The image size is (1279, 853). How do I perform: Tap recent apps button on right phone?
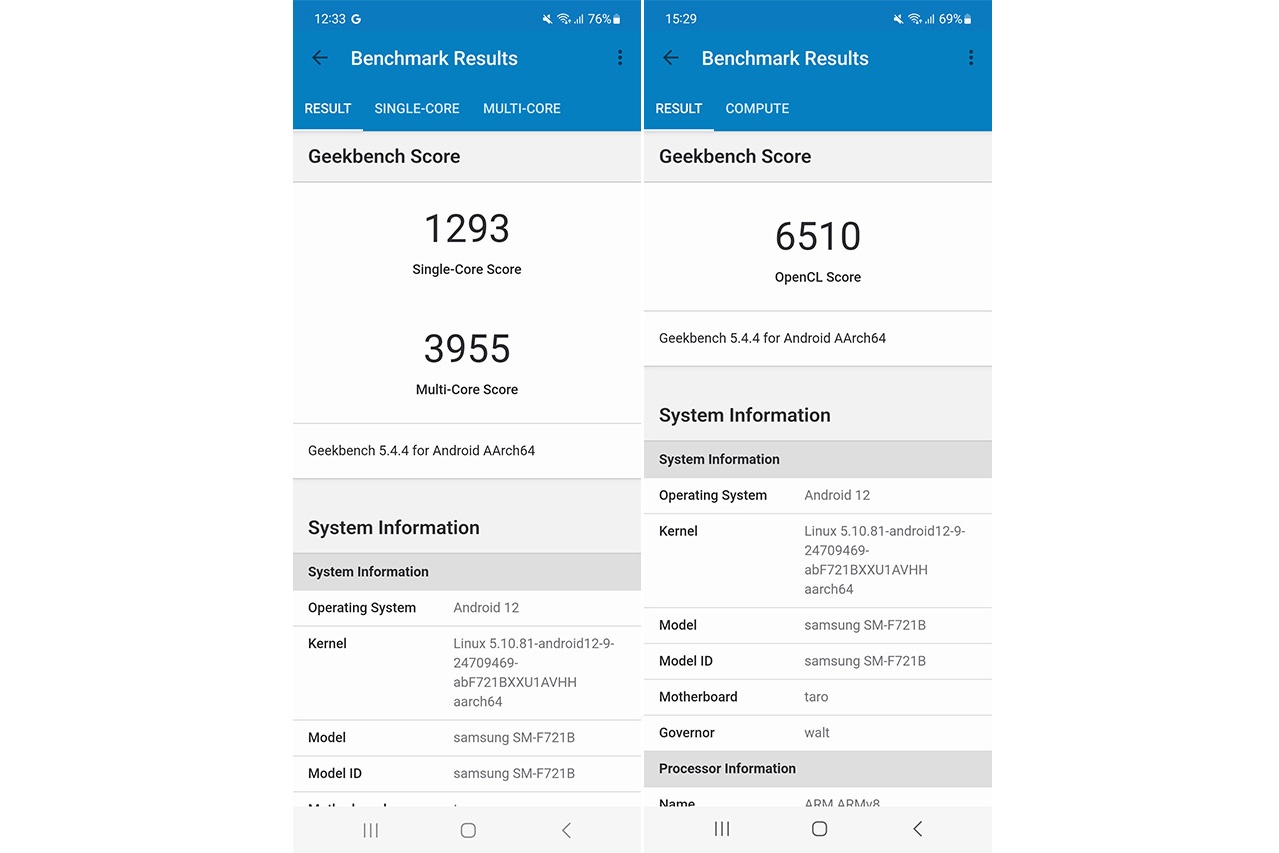coord(722,829)
